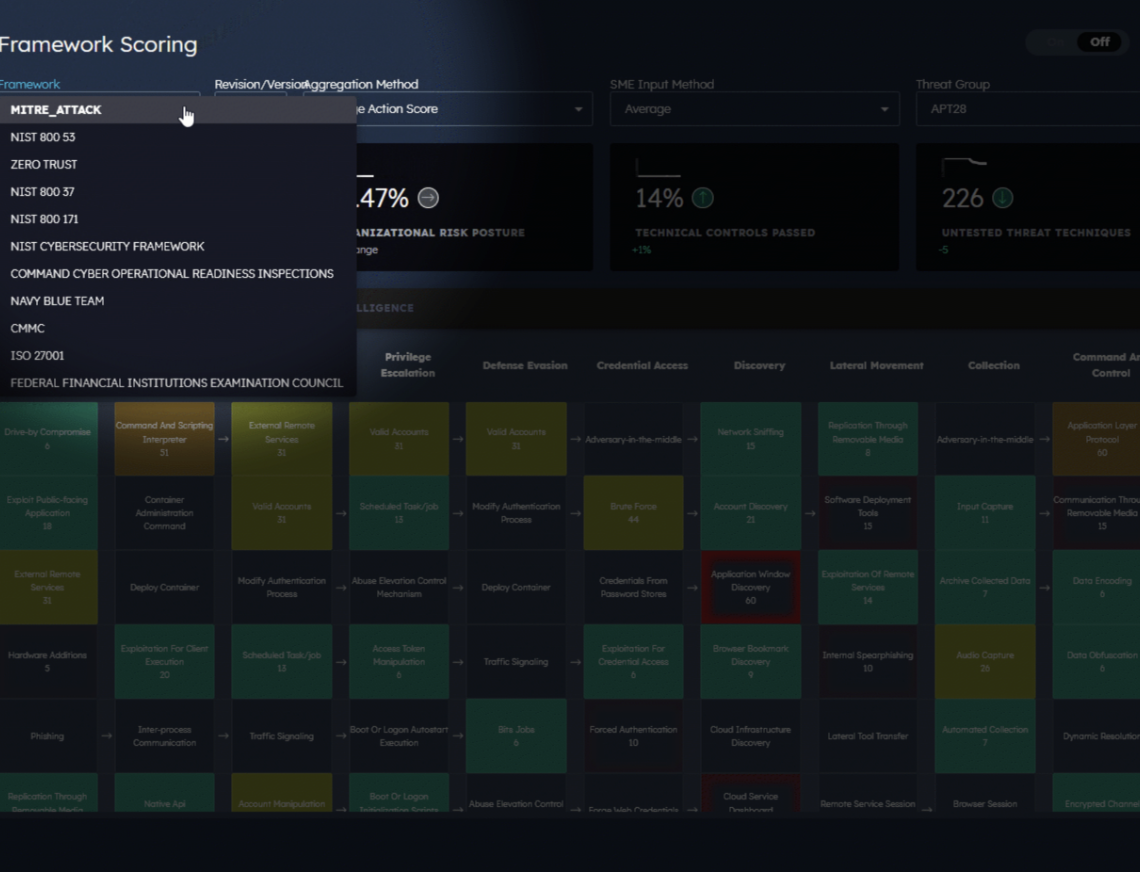Open Forced Authentication technique tile
1140x872 pixels.
click(633, 736)
